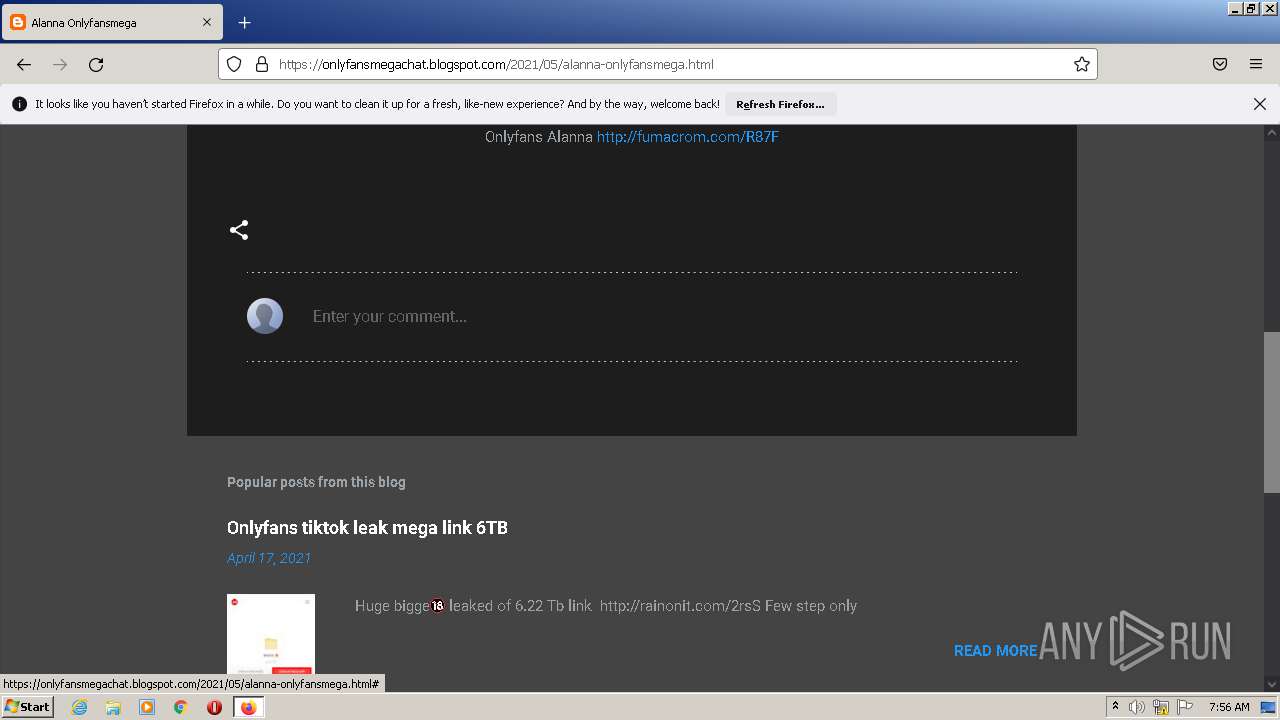This screenshot has width=1280, height=720.
Task: Open the tracking protection shield panel
Action: (234, 64)
